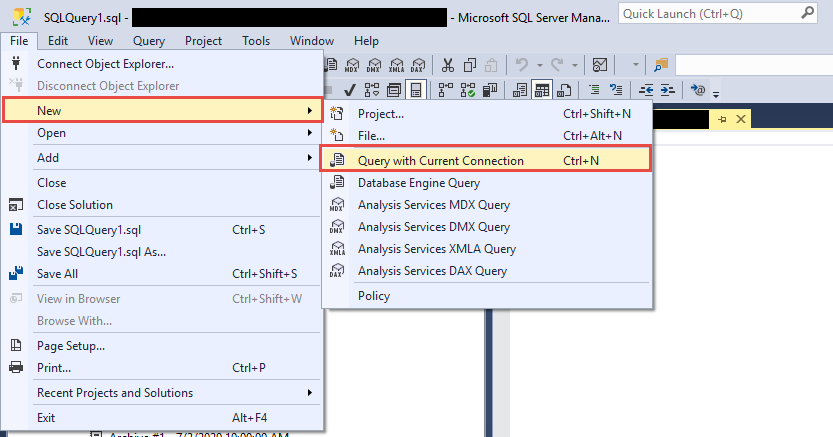Viewport: 833px width, 437px height.
Task: Click Save SQLQuery1.sql As...
Action: tap(101, 251)
